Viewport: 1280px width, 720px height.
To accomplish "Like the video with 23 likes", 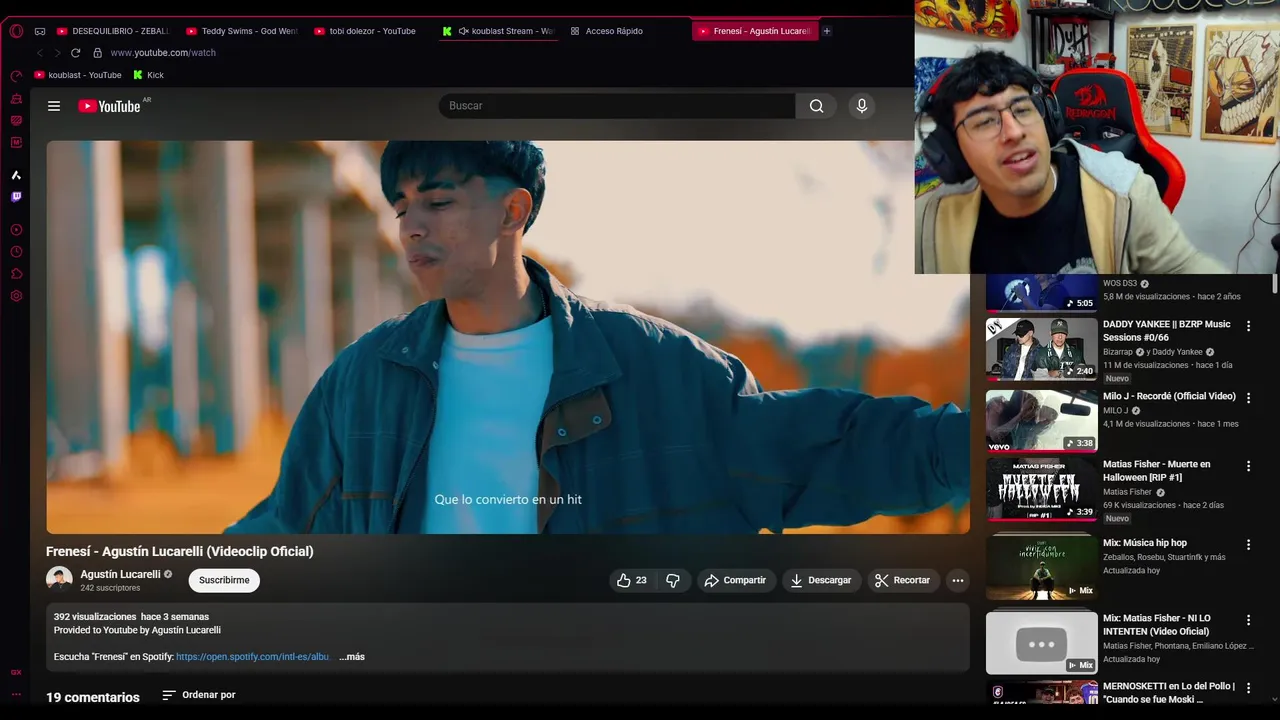I will [632, 580].
